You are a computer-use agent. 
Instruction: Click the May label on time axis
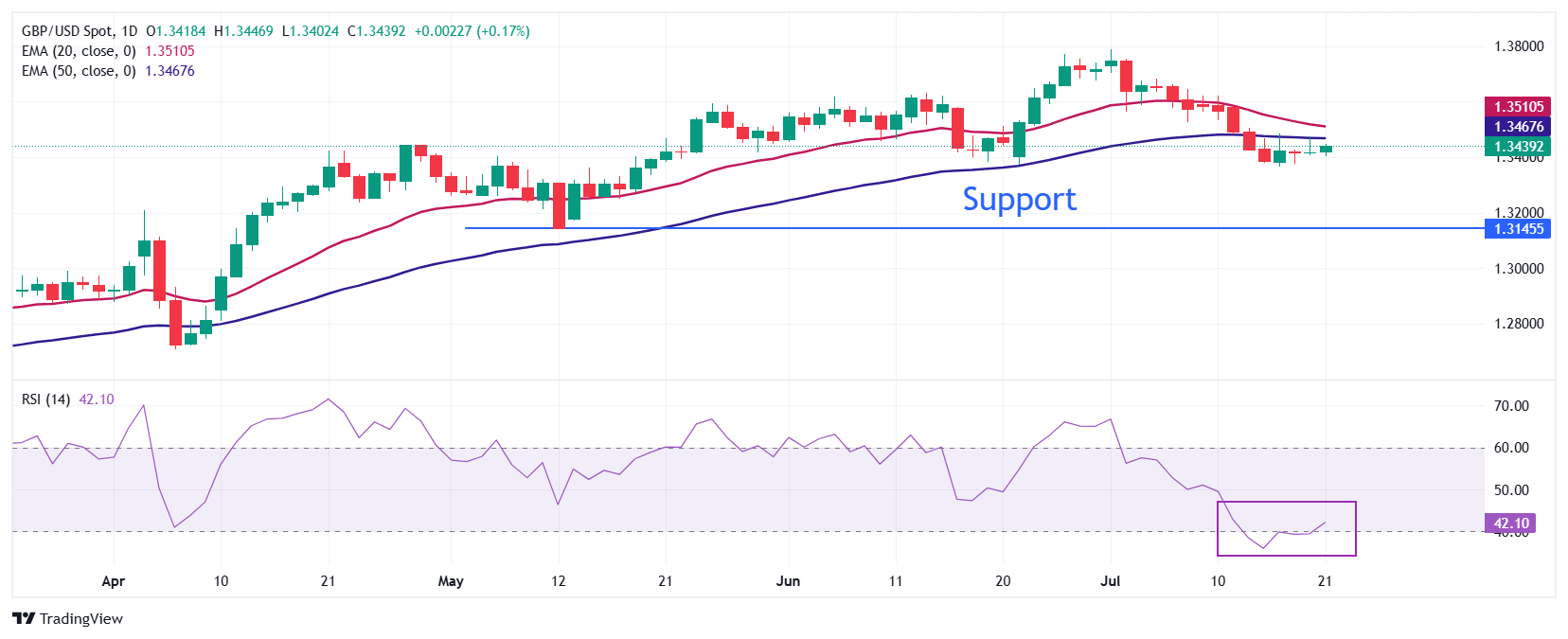point(451,581)
